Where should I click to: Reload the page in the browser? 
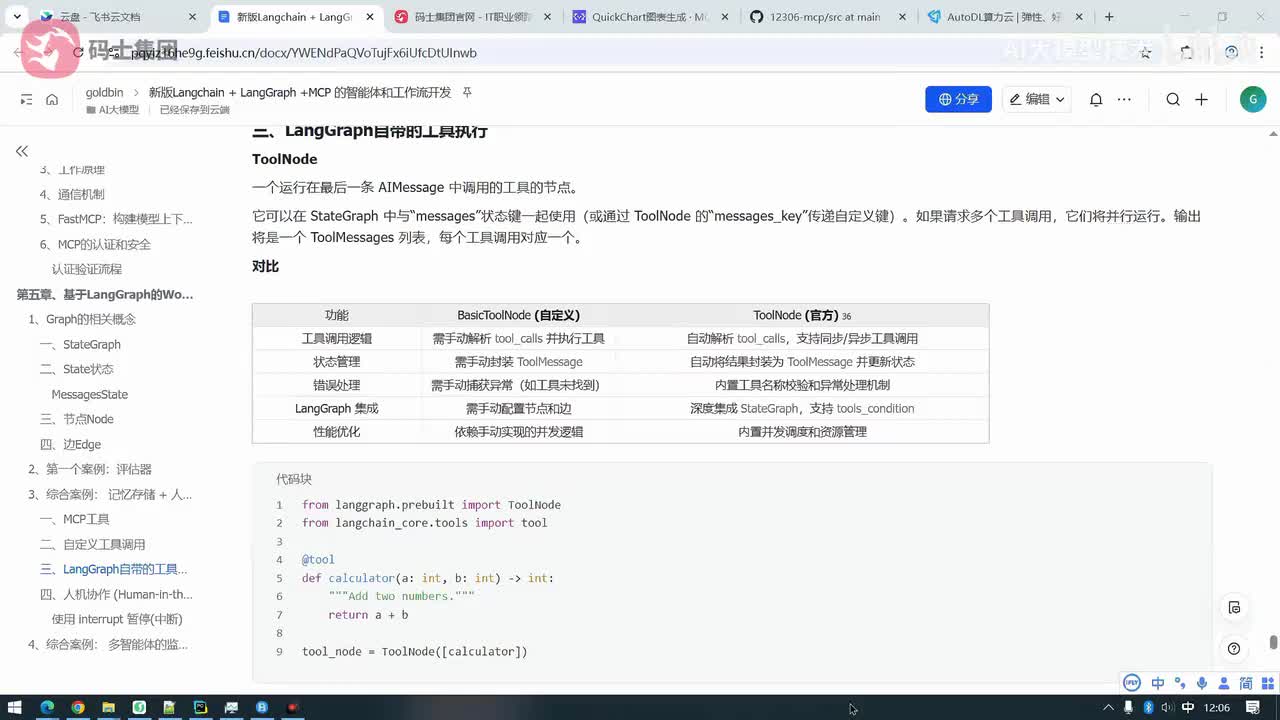[78, 53]
